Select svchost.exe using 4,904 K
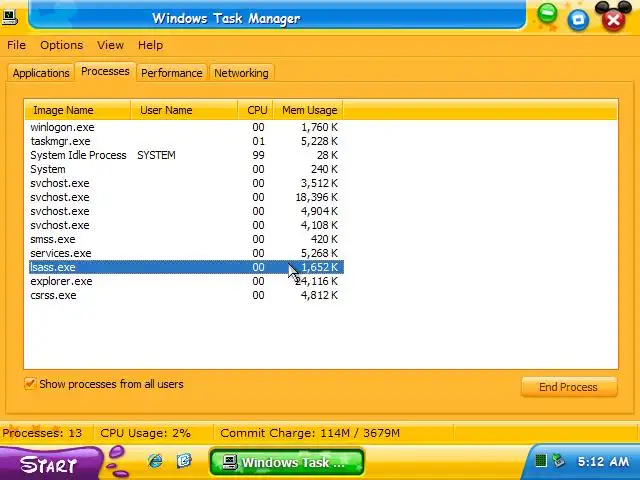 coord(187,211)
